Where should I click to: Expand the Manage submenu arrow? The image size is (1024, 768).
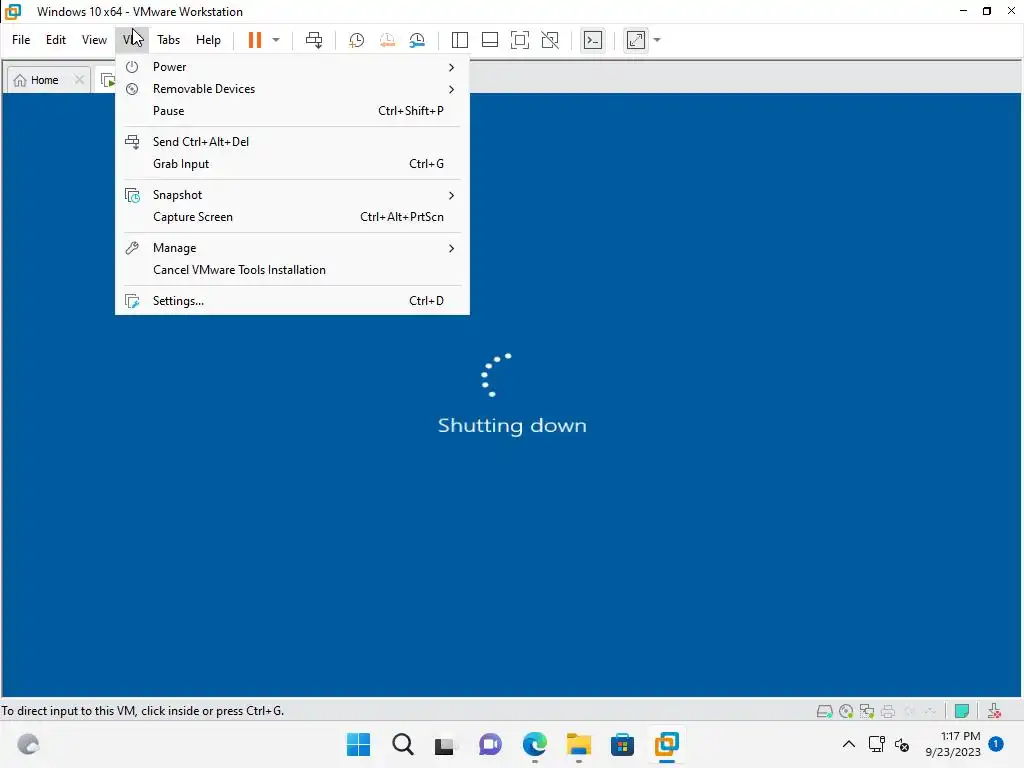coord(451,248)
